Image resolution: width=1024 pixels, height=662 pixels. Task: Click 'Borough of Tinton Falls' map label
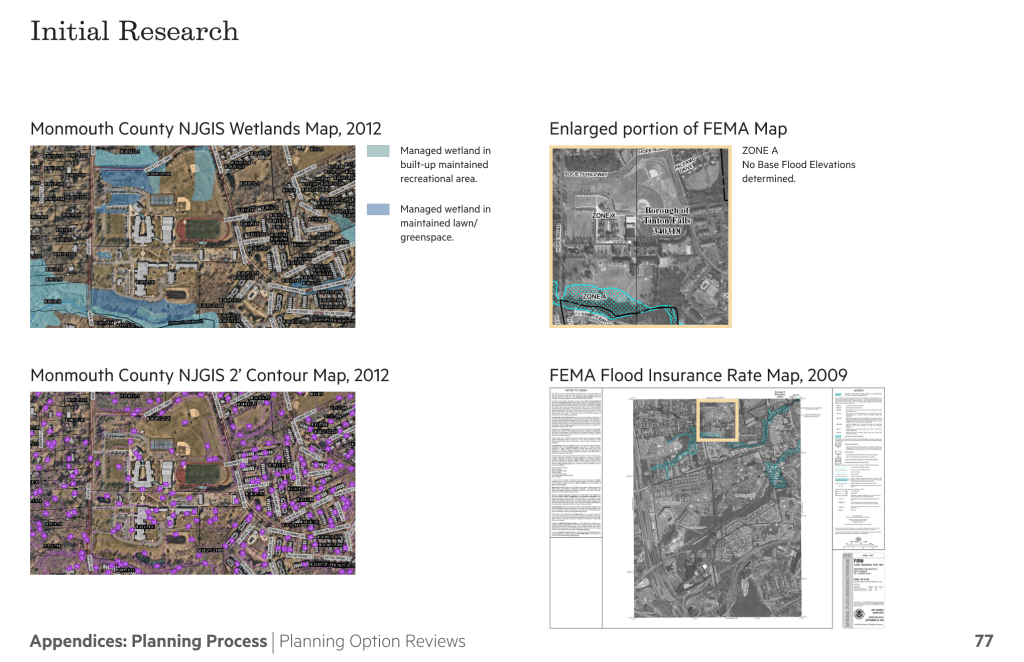click(667, 221)
